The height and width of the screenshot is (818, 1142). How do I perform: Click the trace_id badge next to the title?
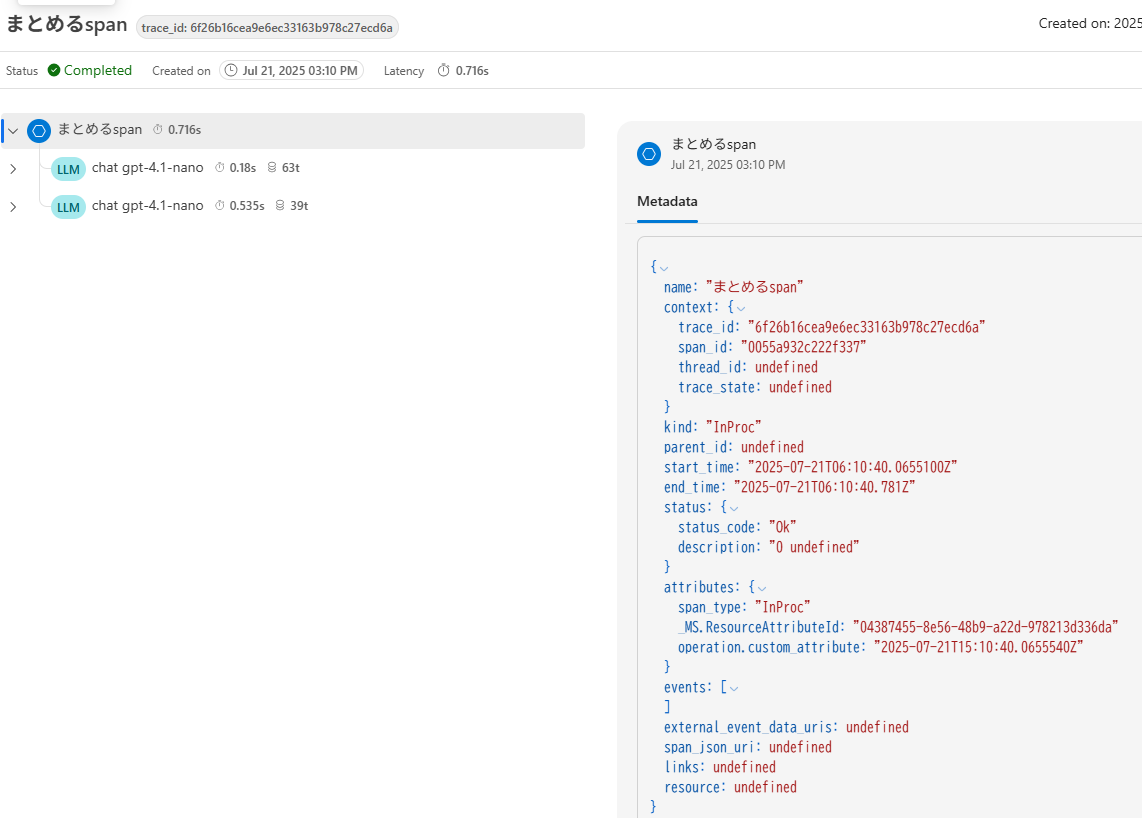[x=267, y=27]
